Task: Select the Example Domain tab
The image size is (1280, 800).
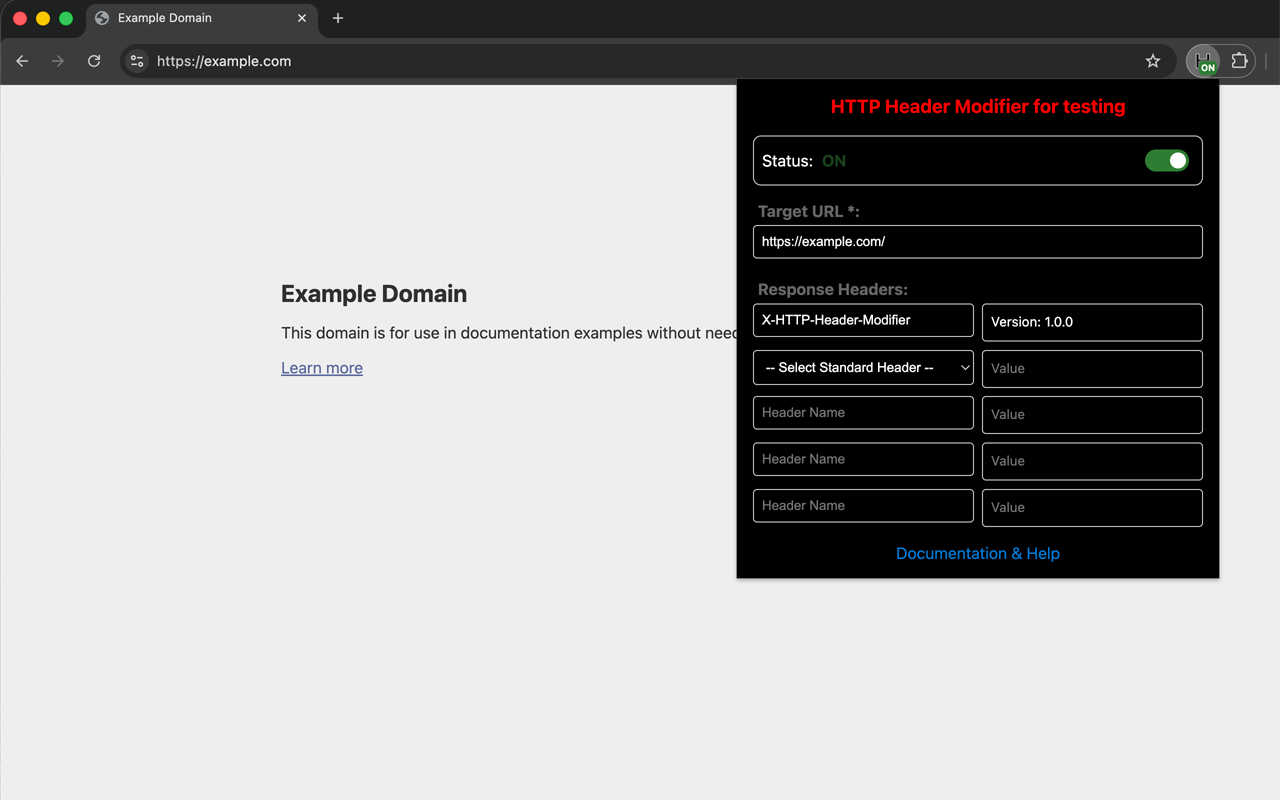Action: (x=200, y=18)
